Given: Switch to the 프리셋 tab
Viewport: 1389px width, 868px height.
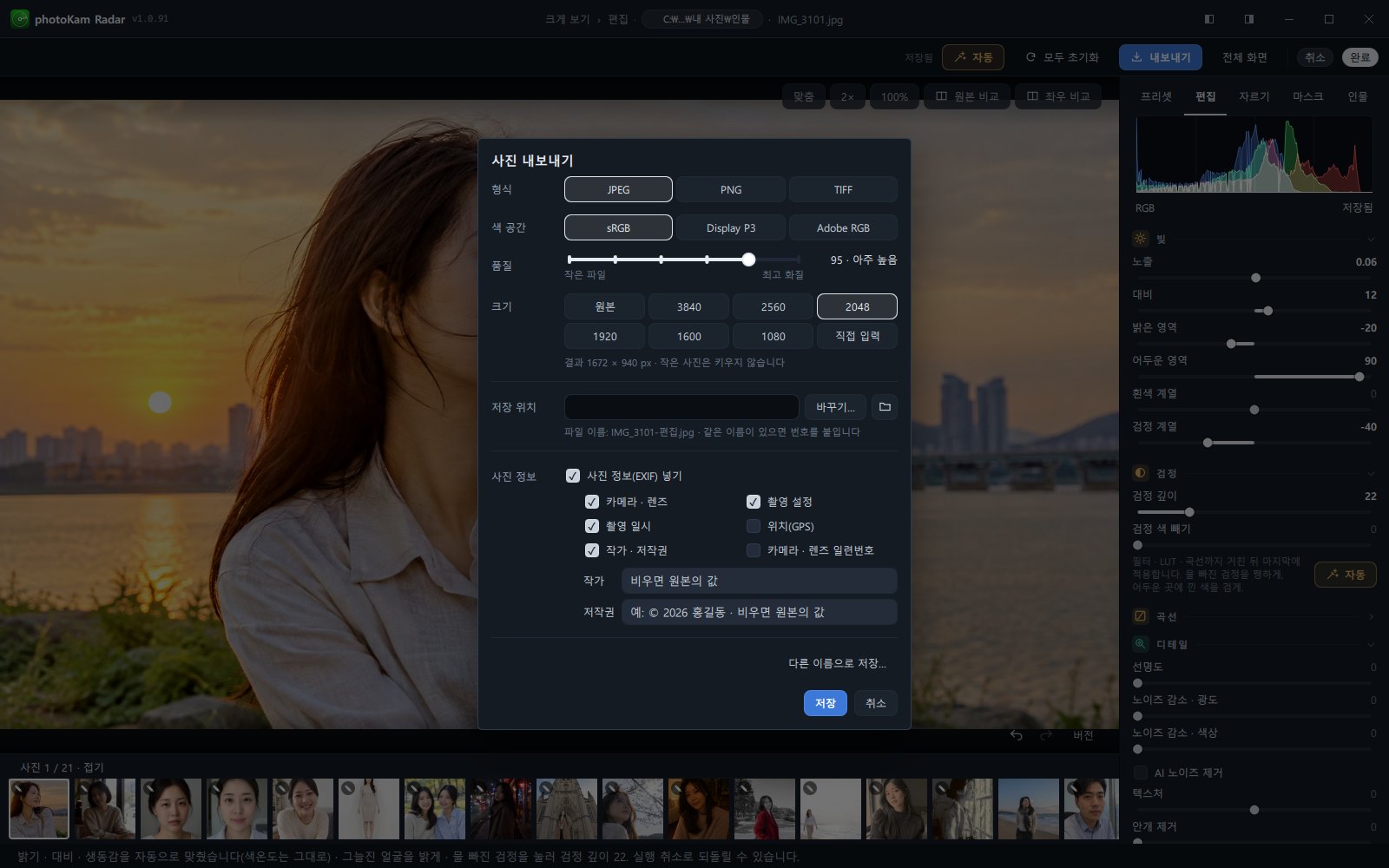Looking at the screenshot, I should click(1156, 96).
